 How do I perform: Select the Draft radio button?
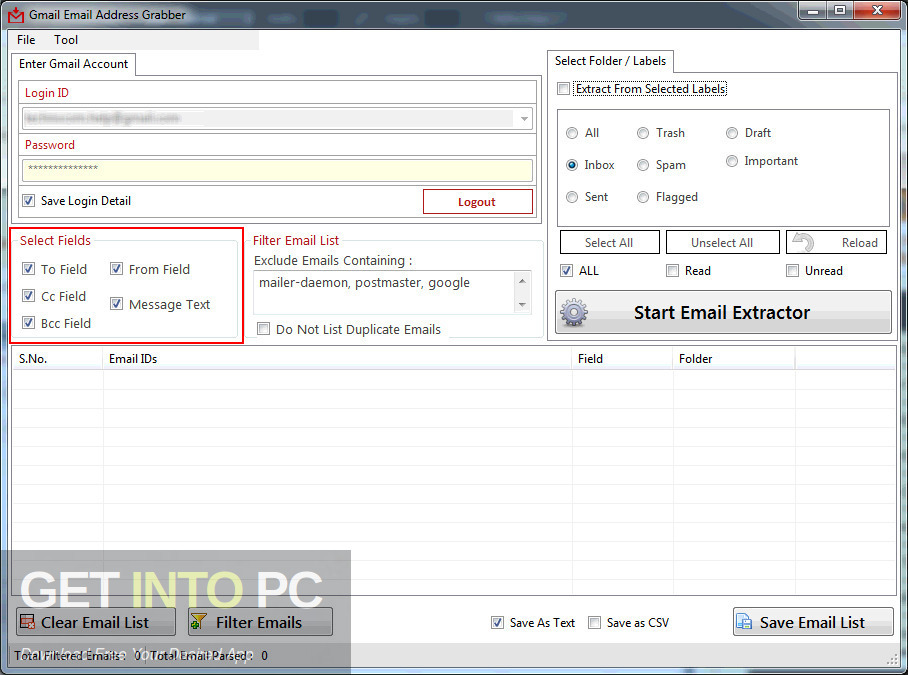point(732,133)
